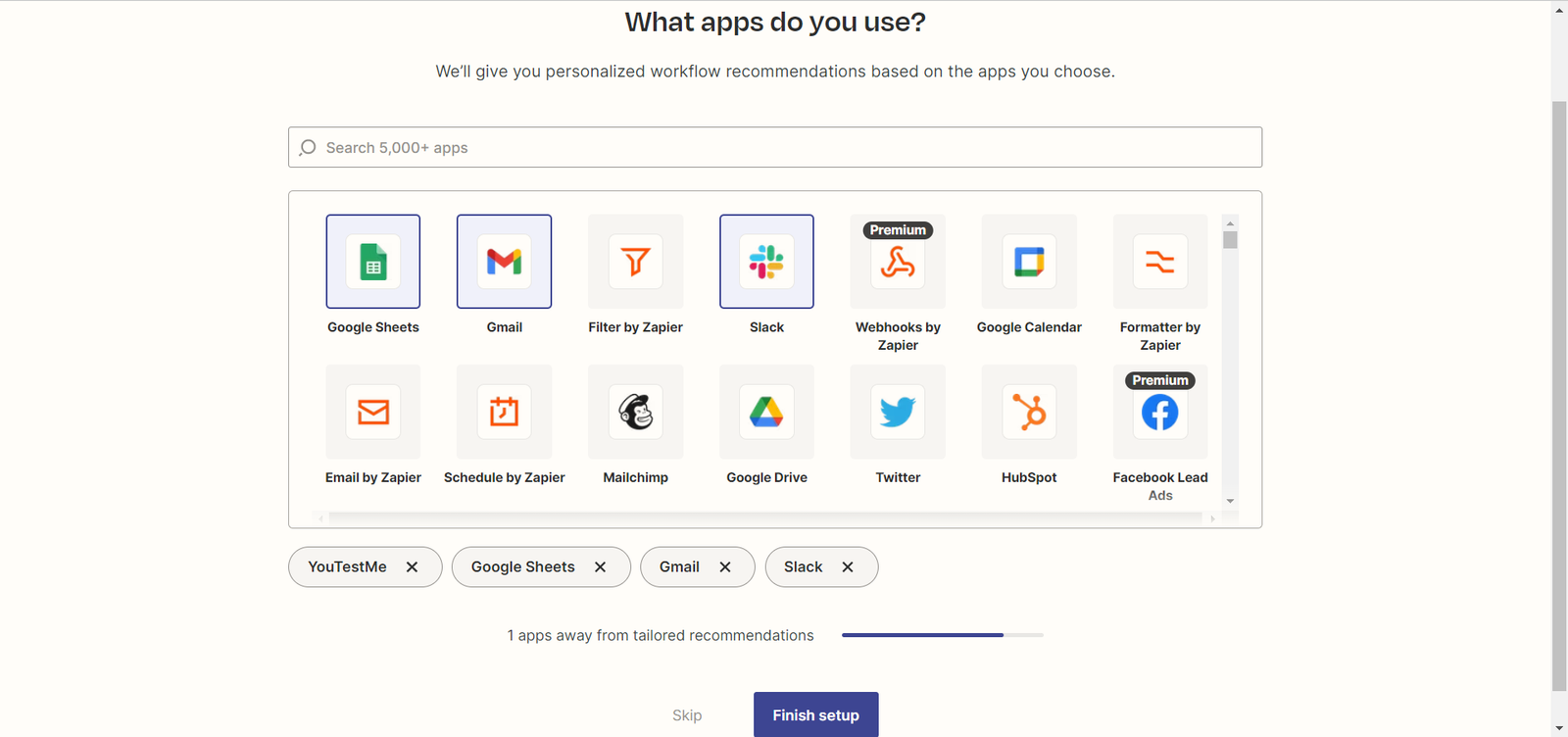This screenshot has height=737, width=1568.
Task: Skip the app selection step
Action: point(687,715)
